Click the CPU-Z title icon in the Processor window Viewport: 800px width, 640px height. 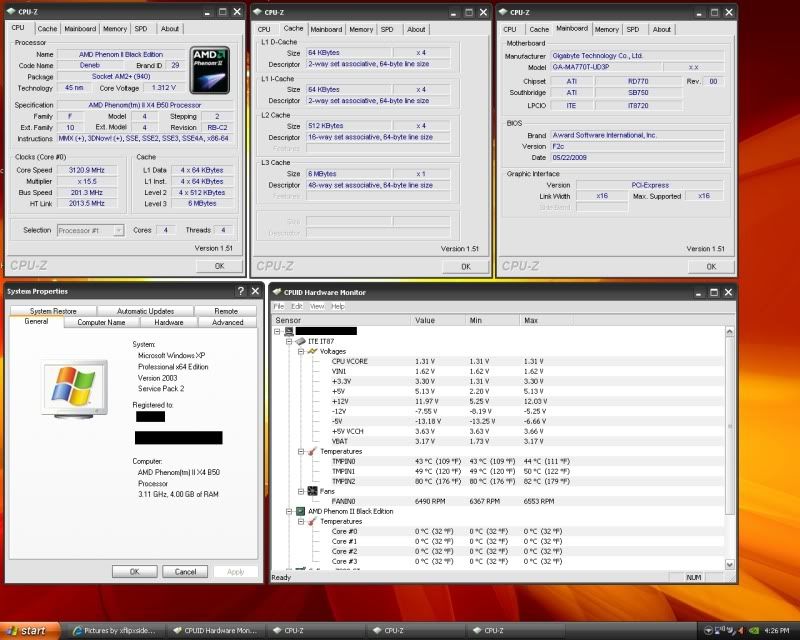click(11, 11)
